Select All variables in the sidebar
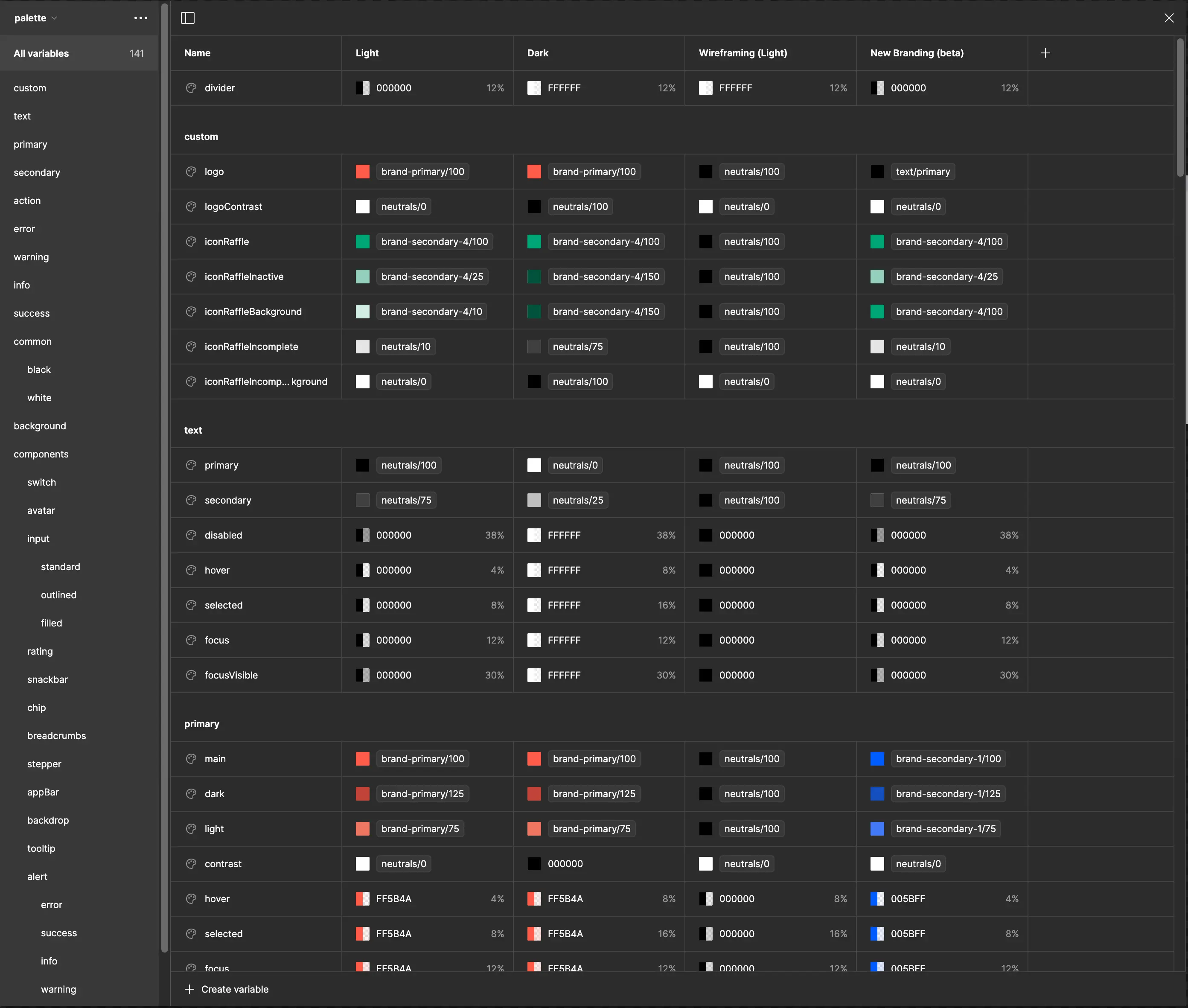The height and width of the screenshot is (1008, 1188). (41, 53)
